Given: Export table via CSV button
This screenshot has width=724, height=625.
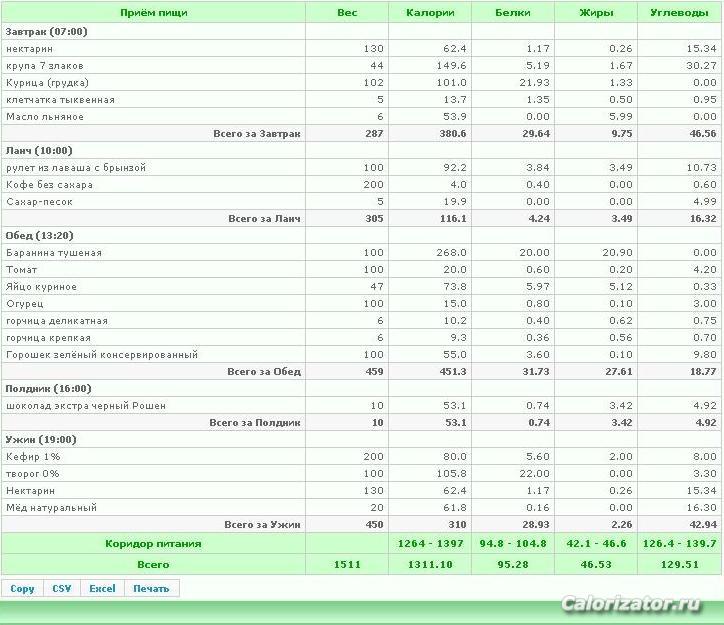Looking at the screenshot, I should pyautogui.click(x=62, y=589).
